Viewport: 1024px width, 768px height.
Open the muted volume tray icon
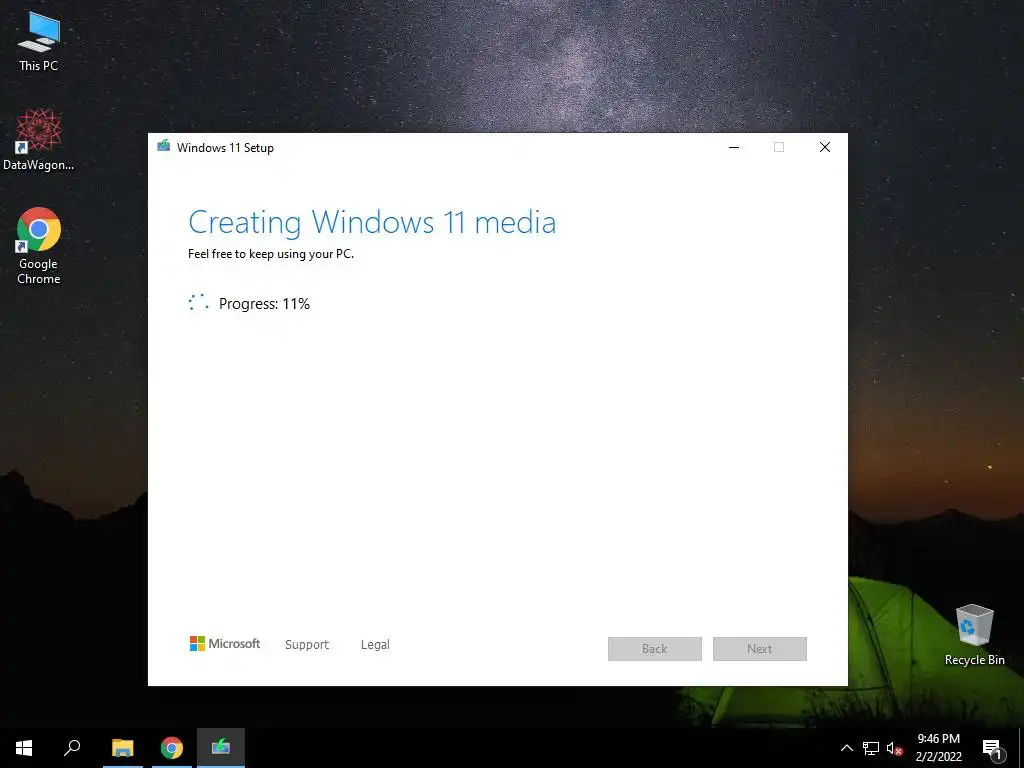[894, 748]
